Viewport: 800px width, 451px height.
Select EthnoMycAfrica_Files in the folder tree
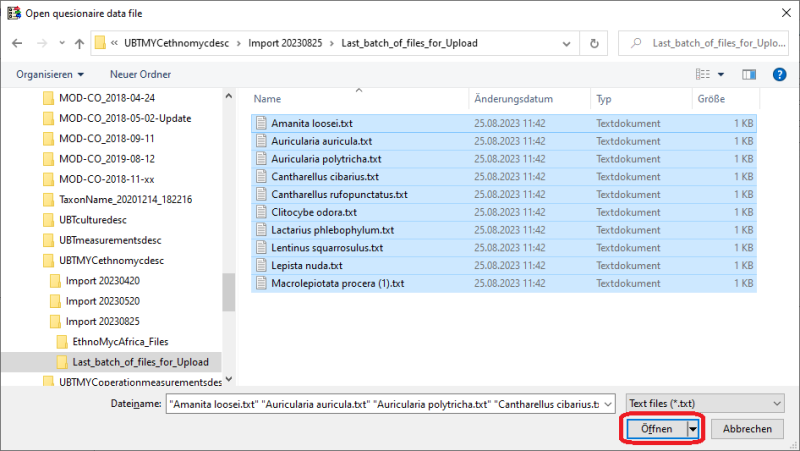pyautogui.click(x=121, y=341)
